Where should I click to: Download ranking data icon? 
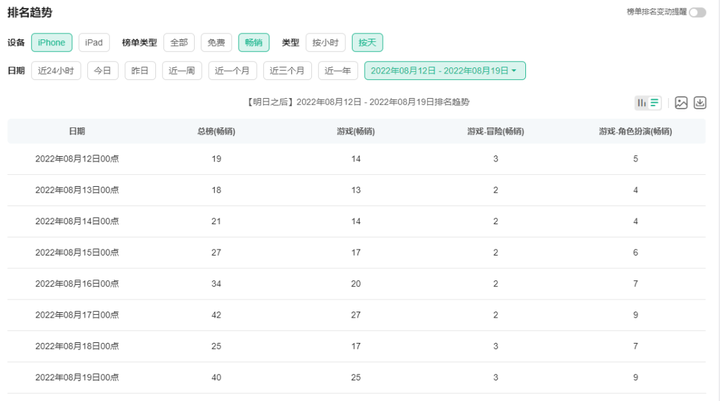pyautogui.click(x=700, y=102)
